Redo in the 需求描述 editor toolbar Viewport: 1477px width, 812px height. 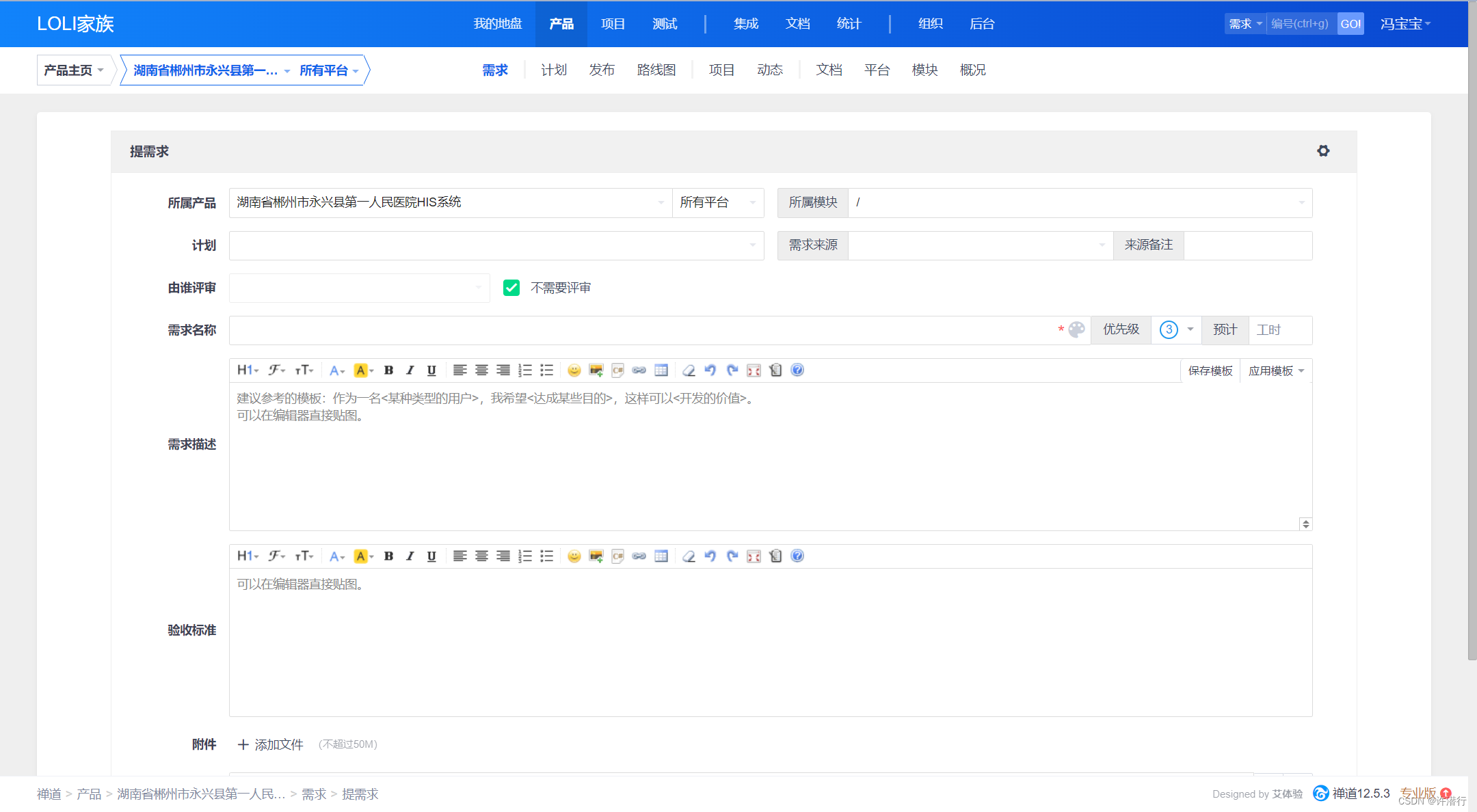[732, 370]
